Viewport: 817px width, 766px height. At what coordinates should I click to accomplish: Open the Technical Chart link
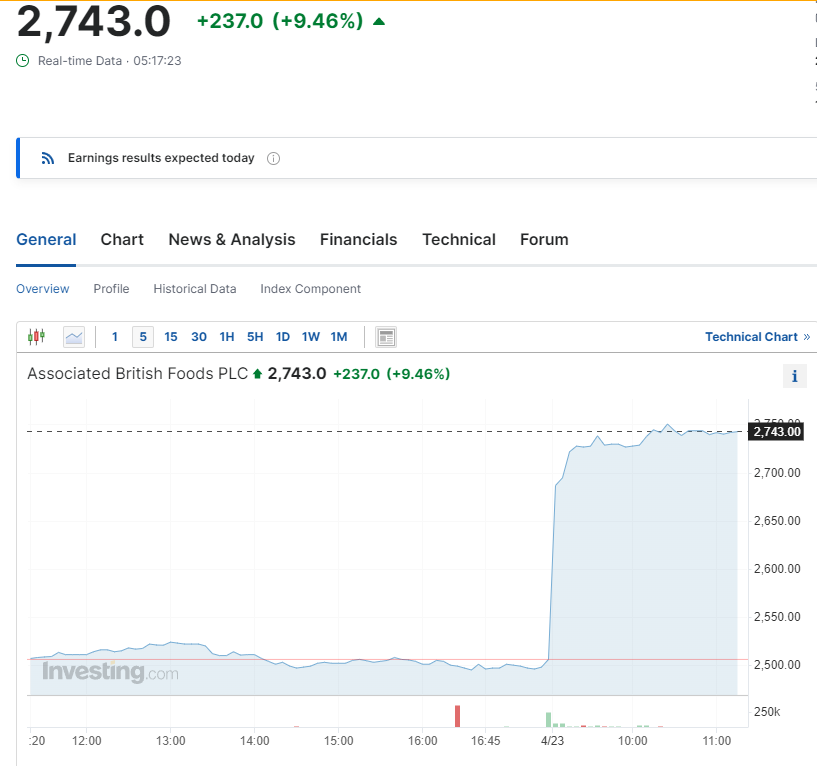pos(758,337)
